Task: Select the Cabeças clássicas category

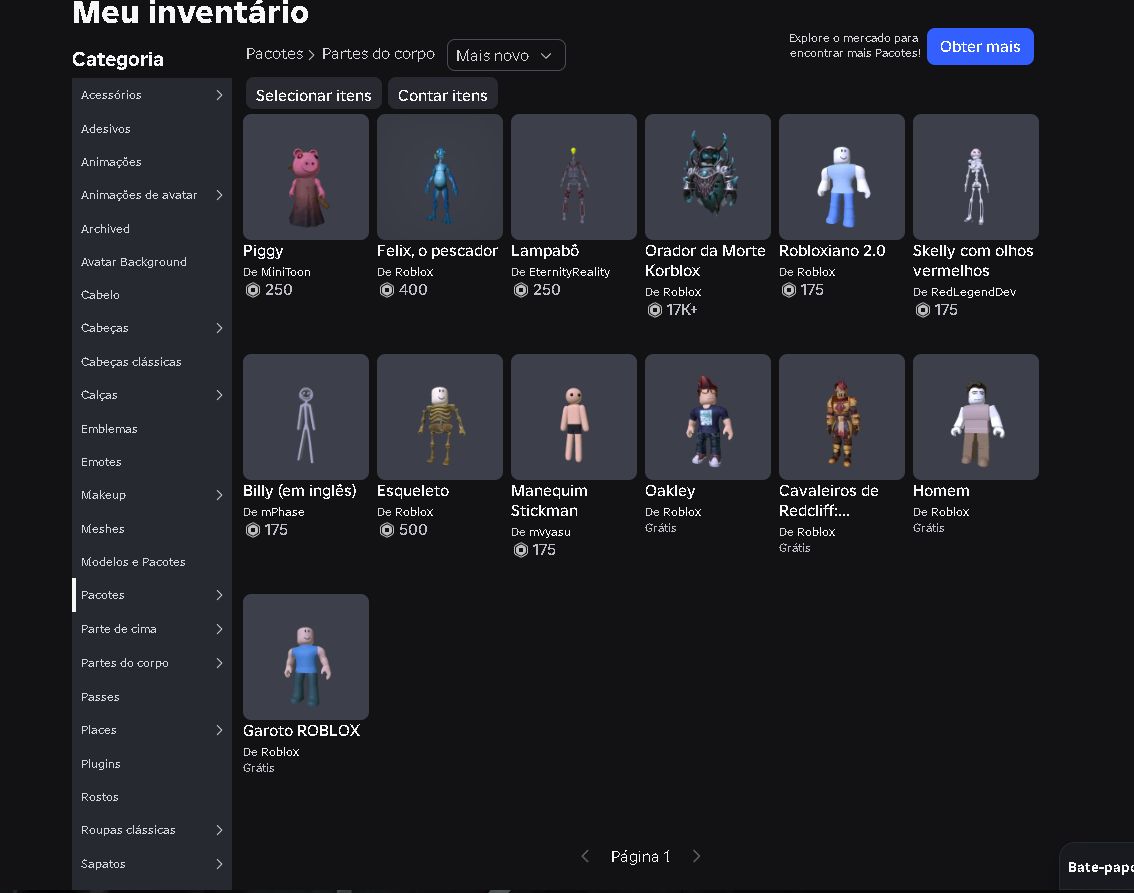Action: (x=152, y=362)
